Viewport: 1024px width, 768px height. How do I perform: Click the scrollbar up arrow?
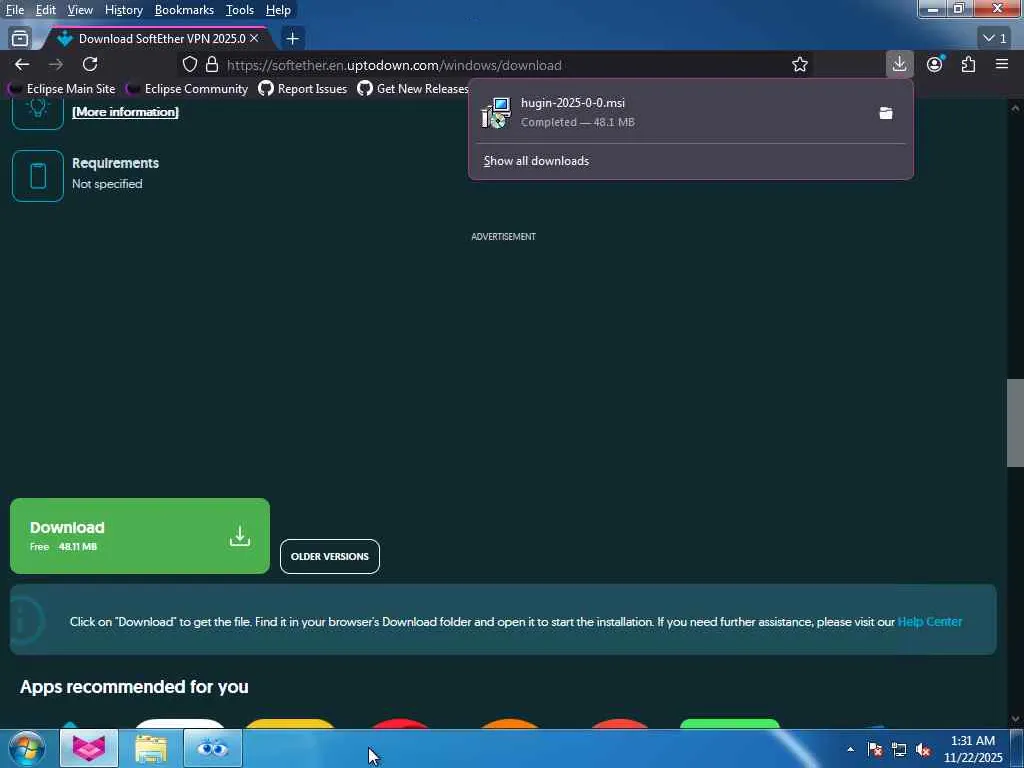coord(1015,108)
